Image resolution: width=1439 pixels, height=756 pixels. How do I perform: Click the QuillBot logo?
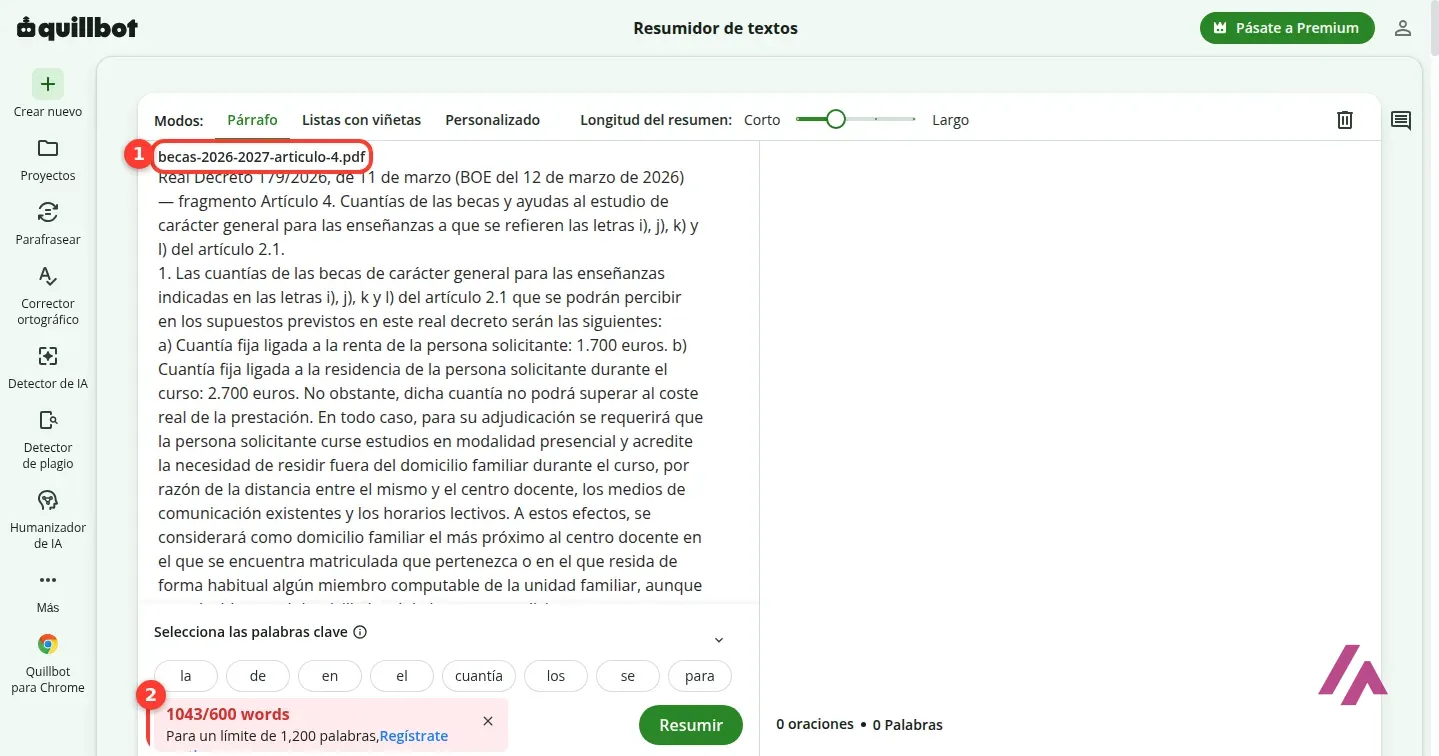click(x=78, y=28)
